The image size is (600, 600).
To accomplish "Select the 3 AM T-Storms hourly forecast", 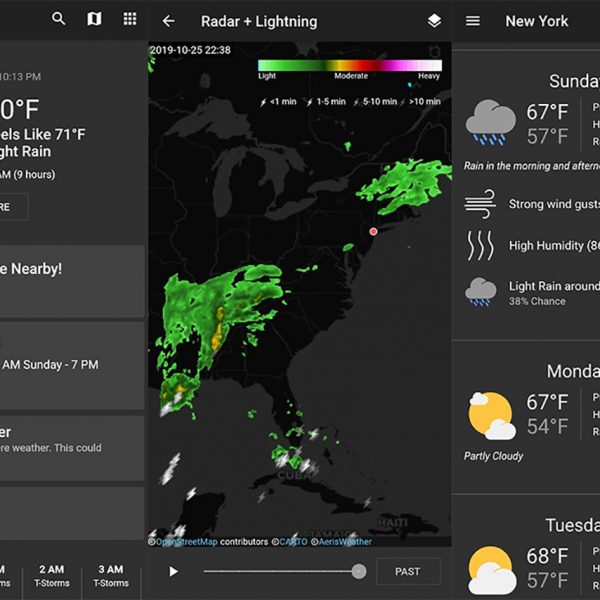I will tap(111, 576).
